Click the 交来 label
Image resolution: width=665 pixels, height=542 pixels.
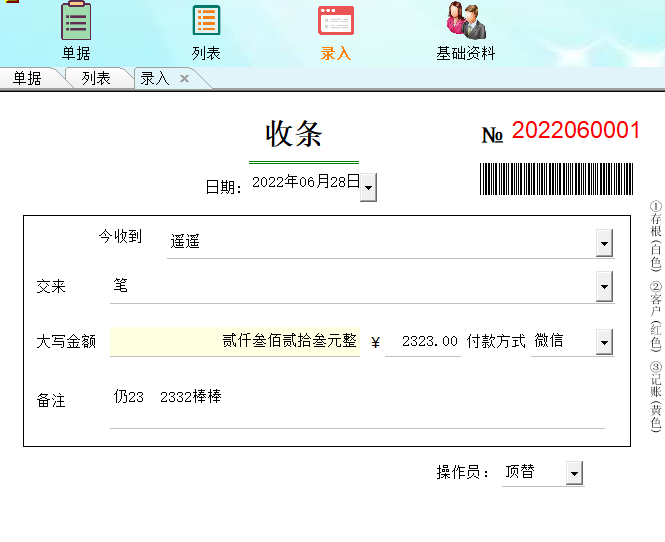51,287
